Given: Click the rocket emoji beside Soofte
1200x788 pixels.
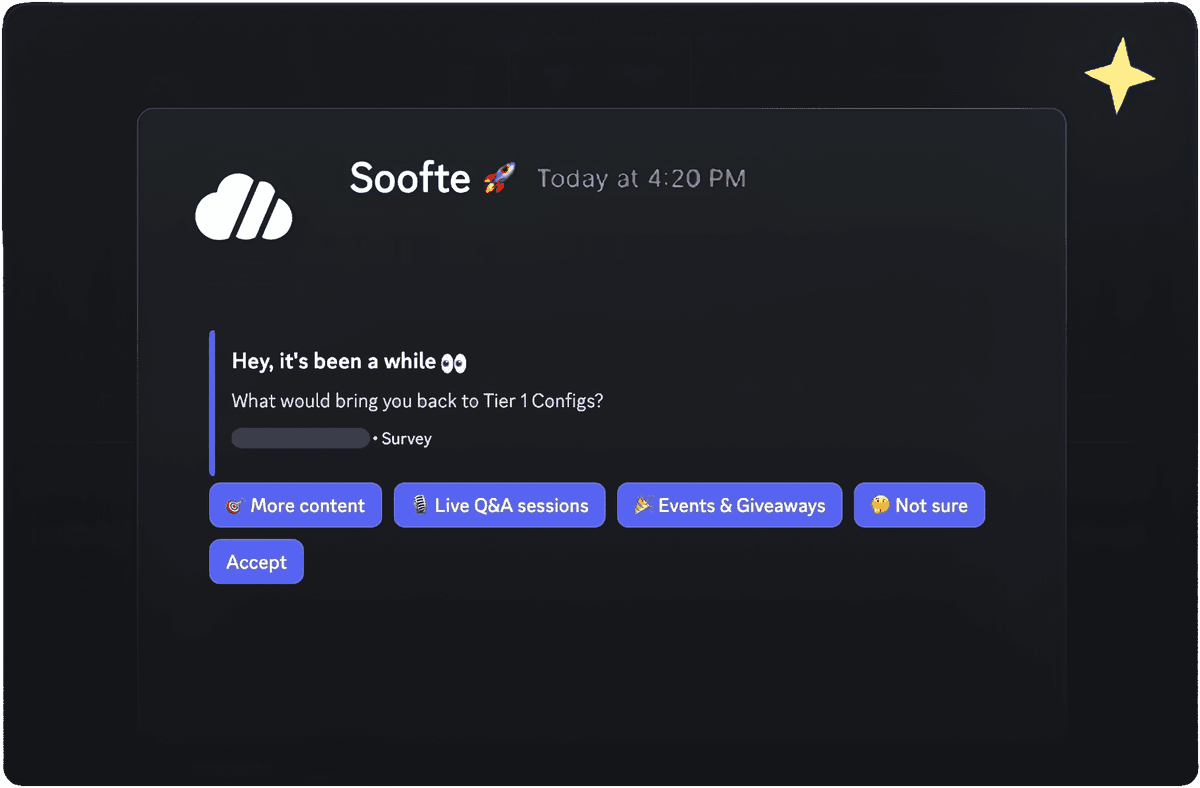Looking at the screenshot, I should pos(498,180).
